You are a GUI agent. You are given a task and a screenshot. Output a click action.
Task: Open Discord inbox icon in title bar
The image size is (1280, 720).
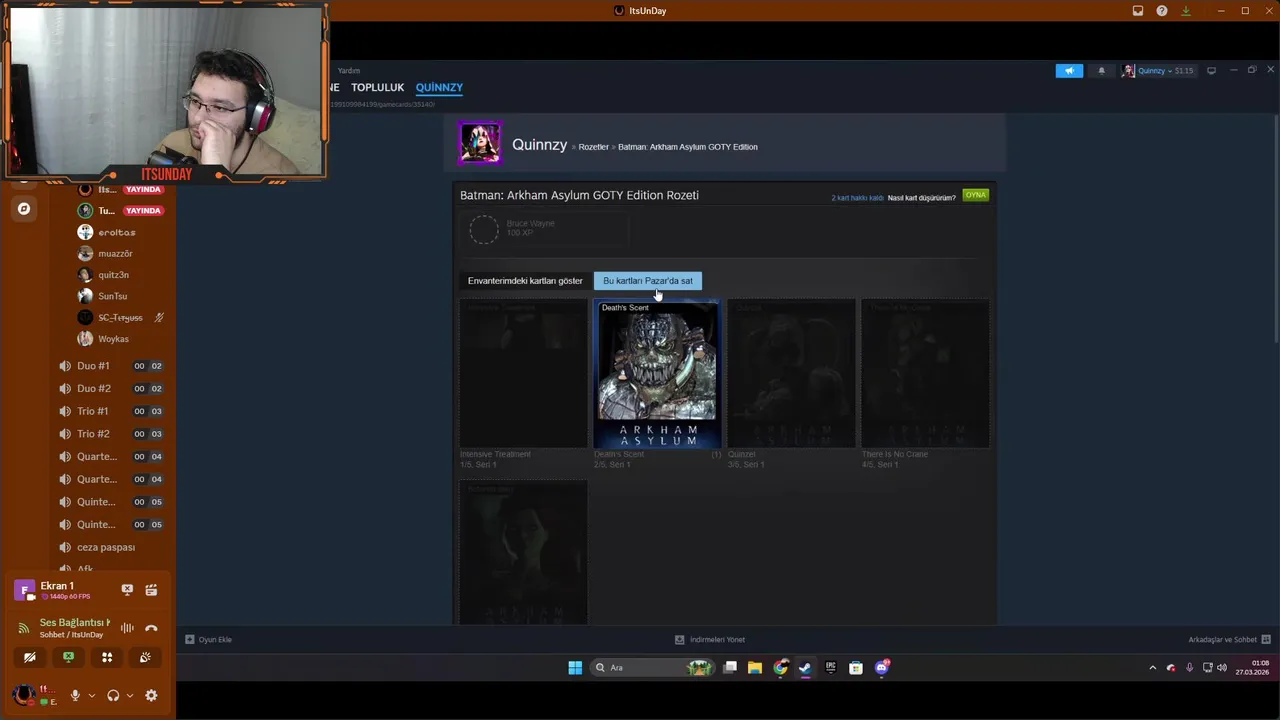pos(1138,11)
